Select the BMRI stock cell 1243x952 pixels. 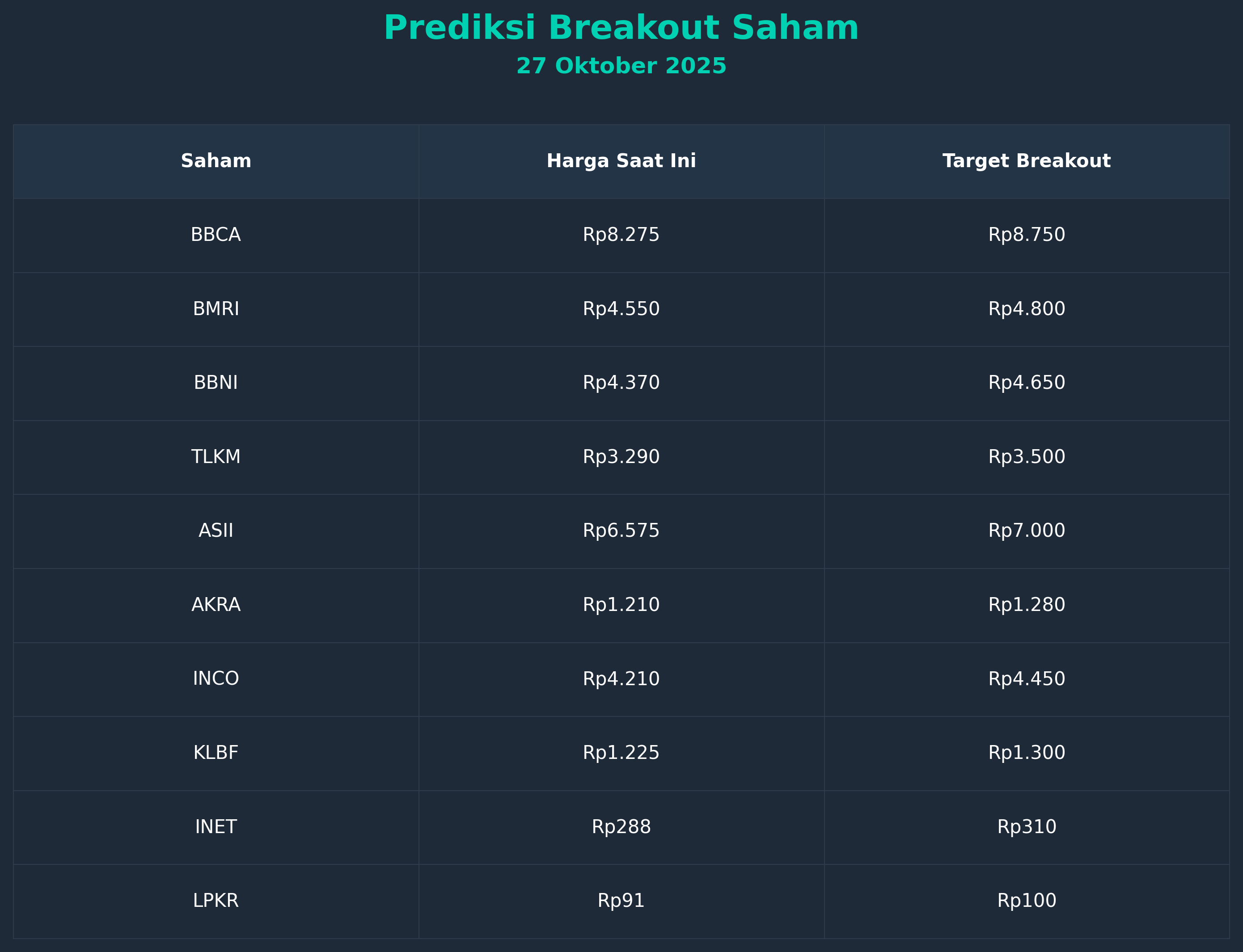(216, 309)
